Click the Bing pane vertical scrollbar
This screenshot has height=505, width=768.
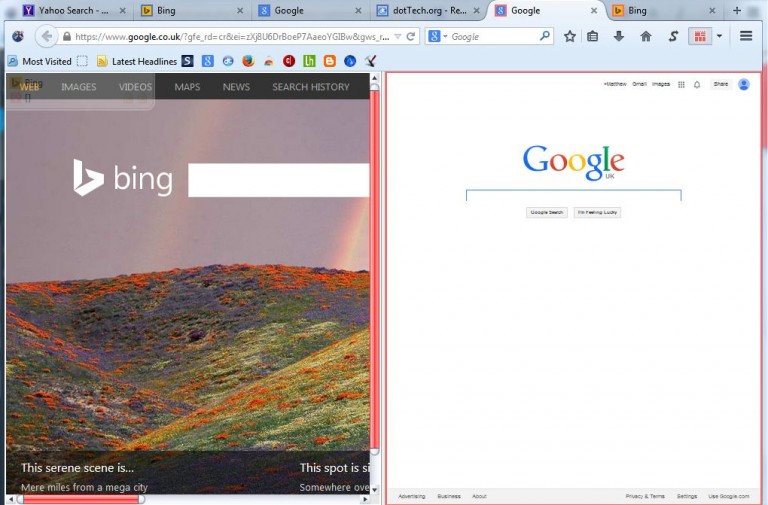pyautogui.click(x=375, y=269)
